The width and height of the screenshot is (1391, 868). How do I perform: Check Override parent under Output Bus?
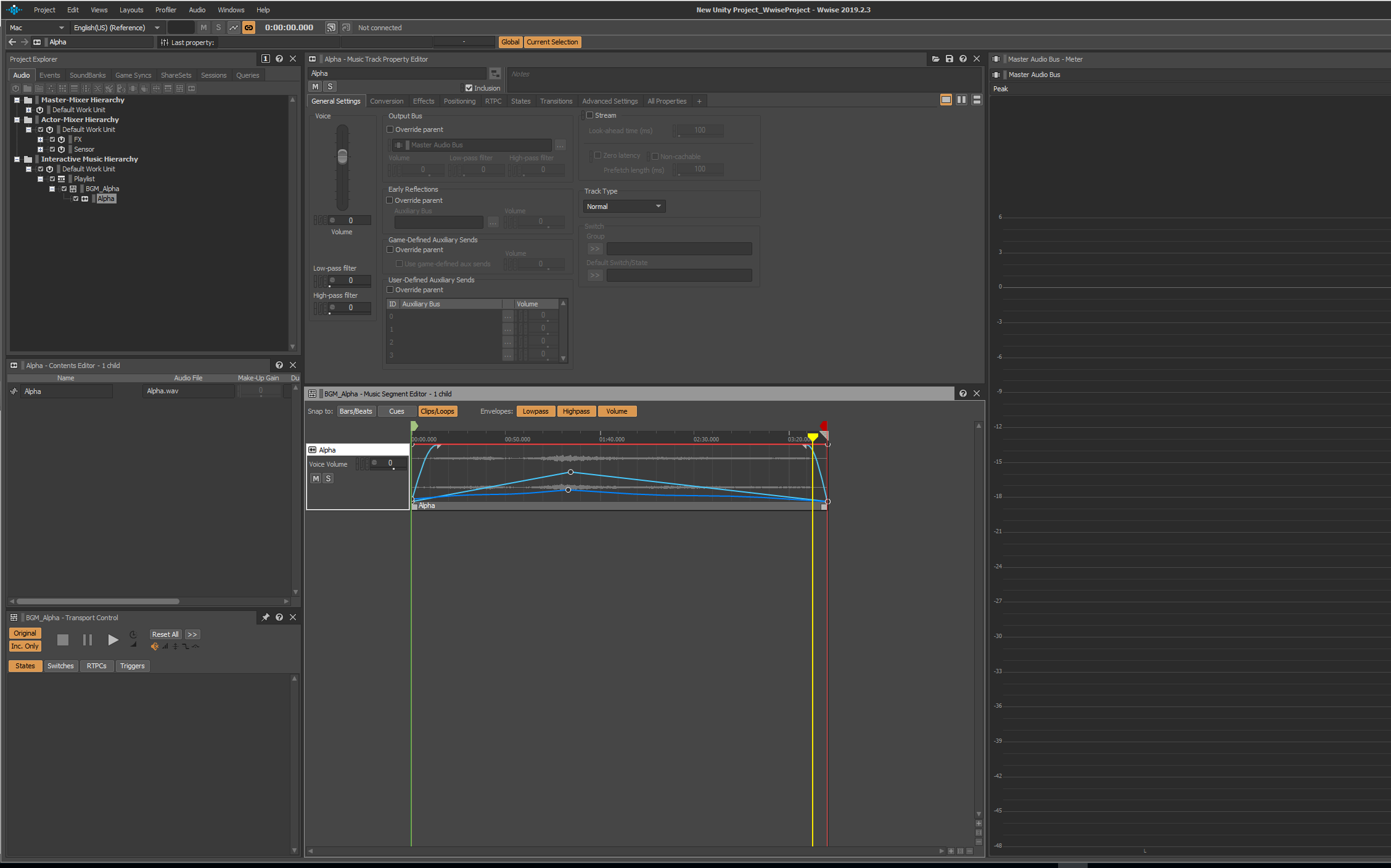[x=390, y=129]
